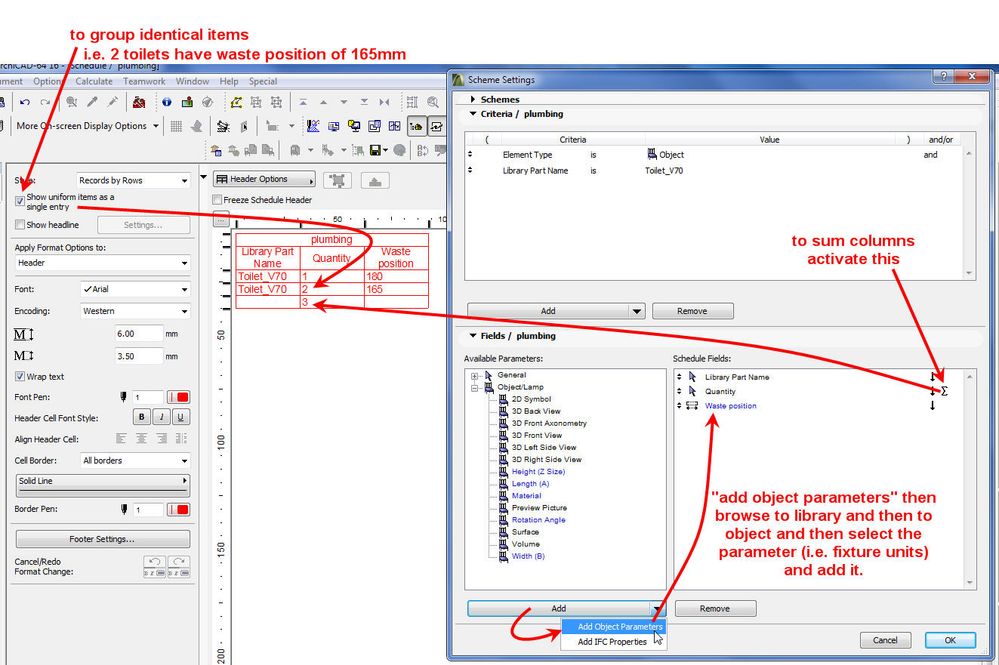Click Remove button under Schedule Fields
This screenshot has width=999, height=665.
click(715, 609)
